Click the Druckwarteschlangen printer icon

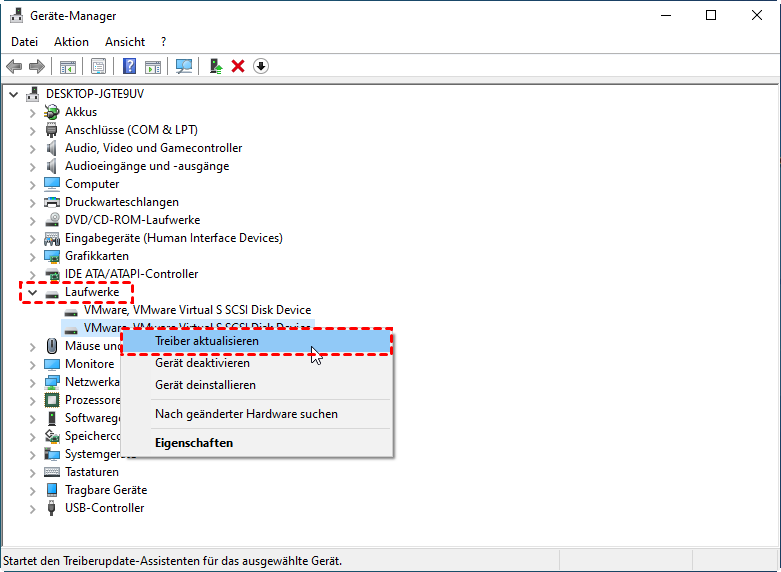52,202
